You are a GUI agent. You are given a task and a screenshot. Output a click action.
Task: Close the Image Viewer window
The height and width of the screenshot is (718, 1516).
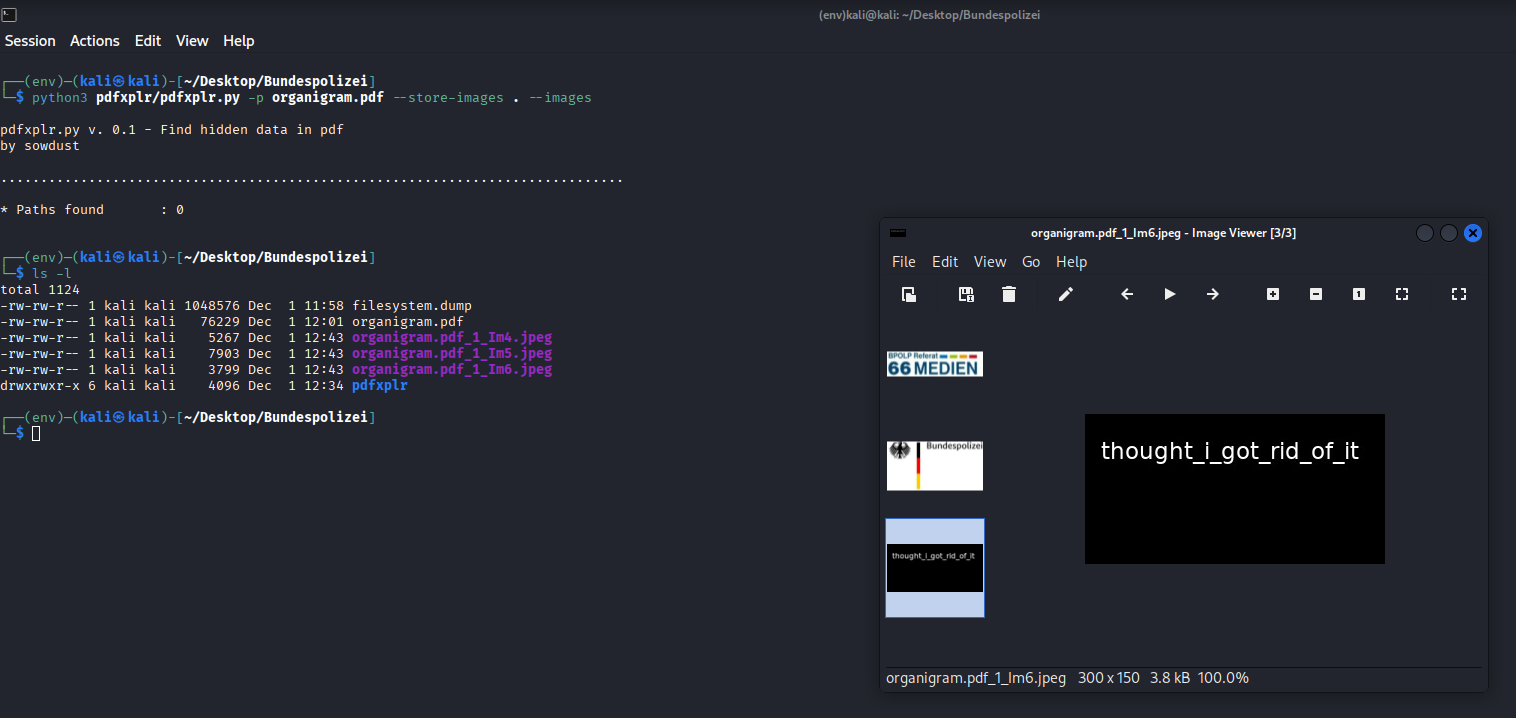click(1472, 233)
